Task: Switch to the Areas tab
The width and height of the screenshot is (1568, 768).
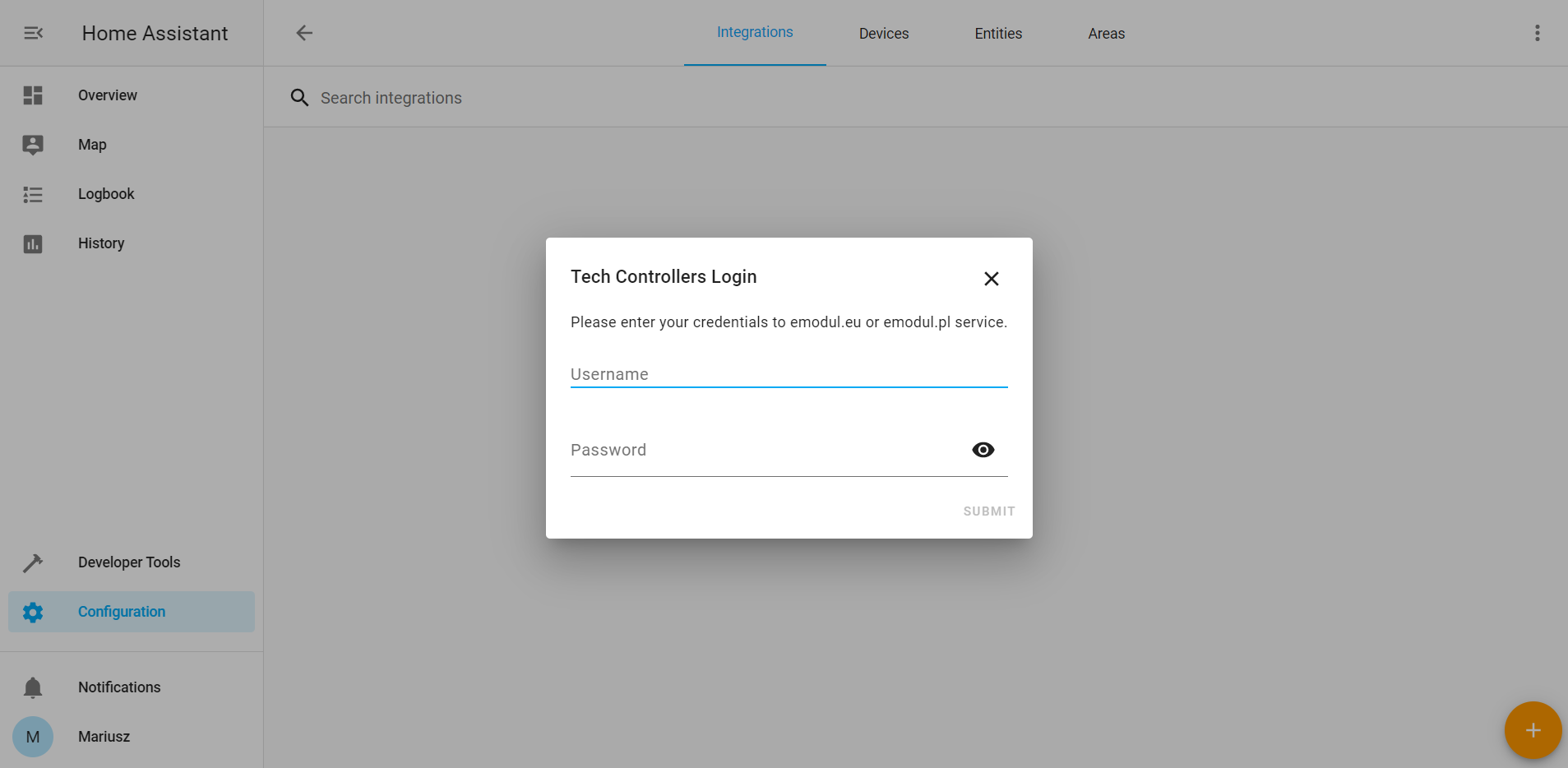Action: (x=1106, y=33)
